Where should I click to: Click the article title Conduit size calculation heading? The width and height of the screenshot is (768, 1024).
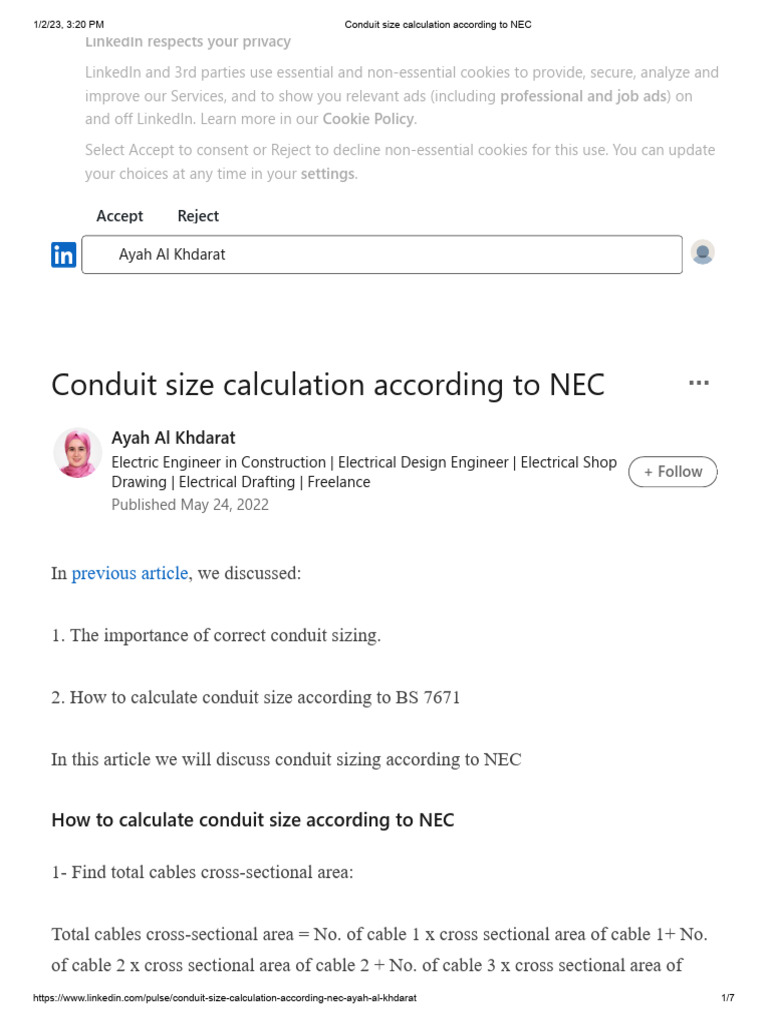(328, 385)
